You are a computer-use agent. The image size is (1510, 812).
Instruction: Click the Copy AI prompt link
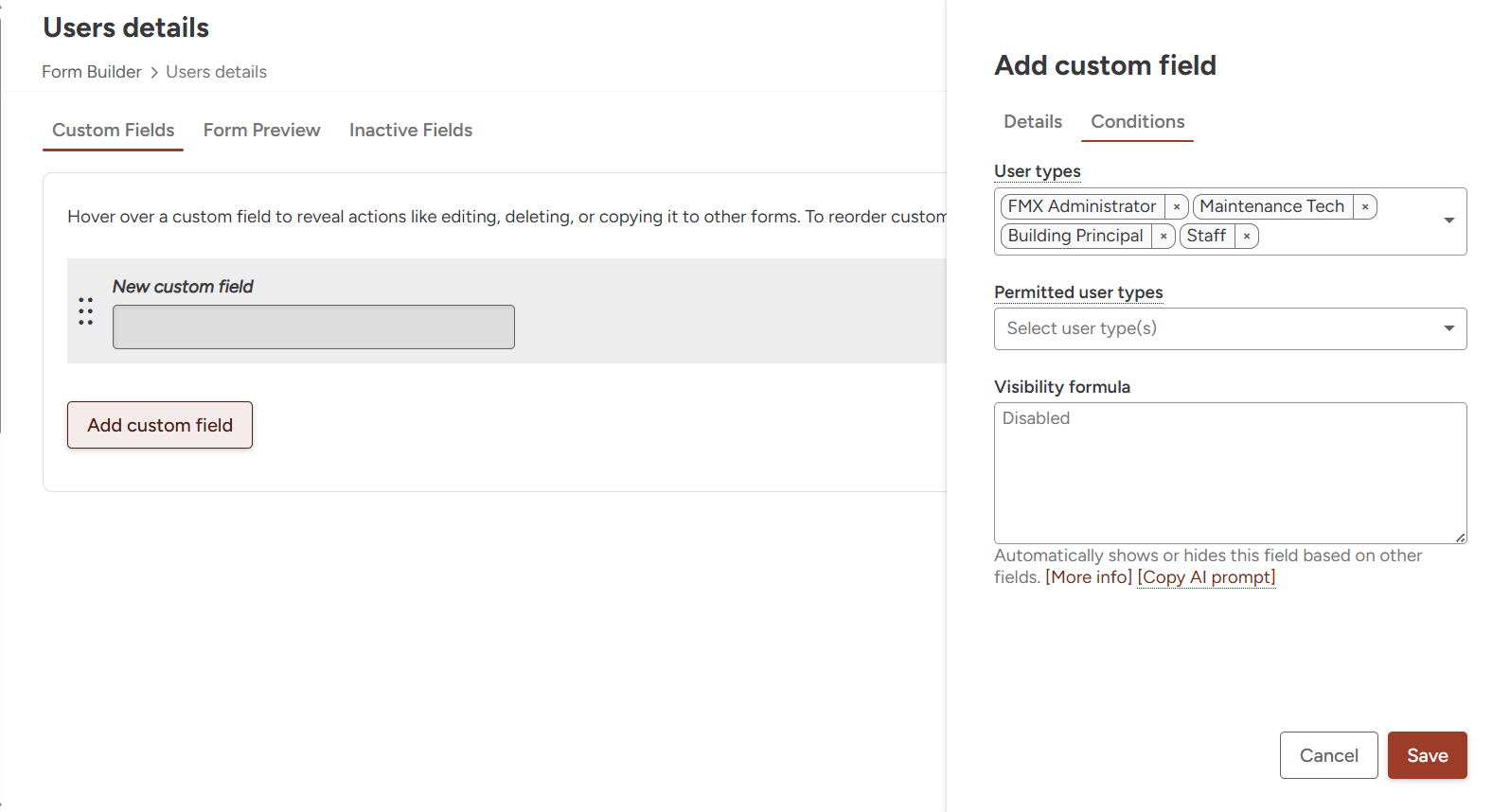(x=1206, y=577)
